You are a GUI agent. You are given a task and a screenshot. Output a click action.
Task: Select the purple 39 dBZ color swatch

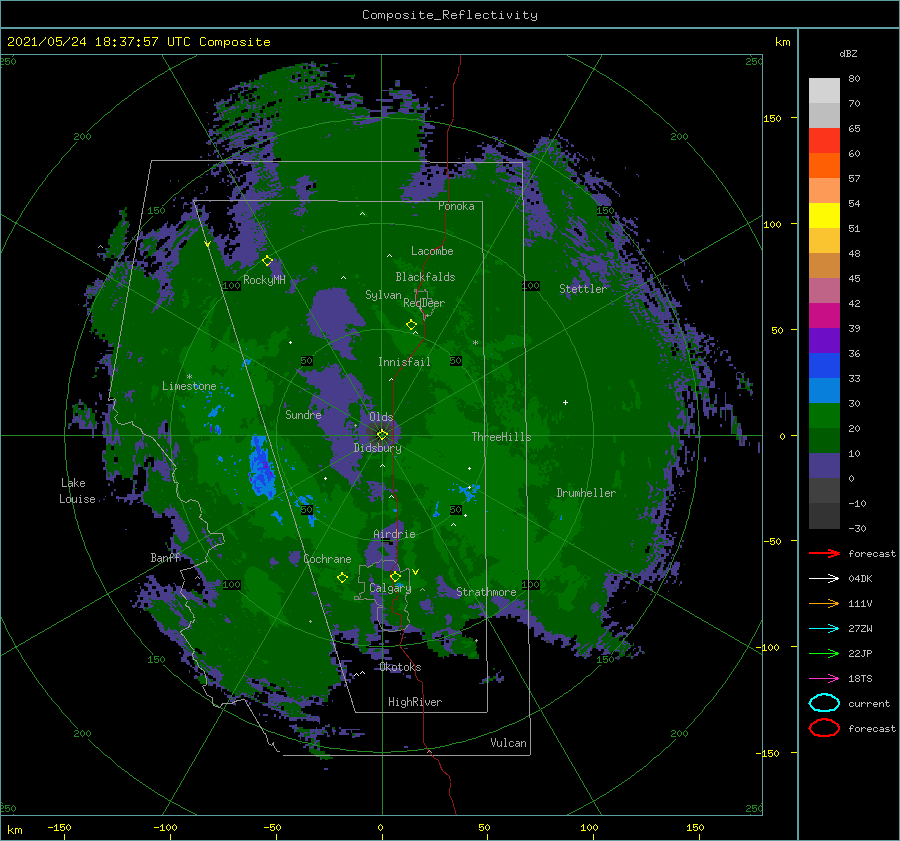824,340
